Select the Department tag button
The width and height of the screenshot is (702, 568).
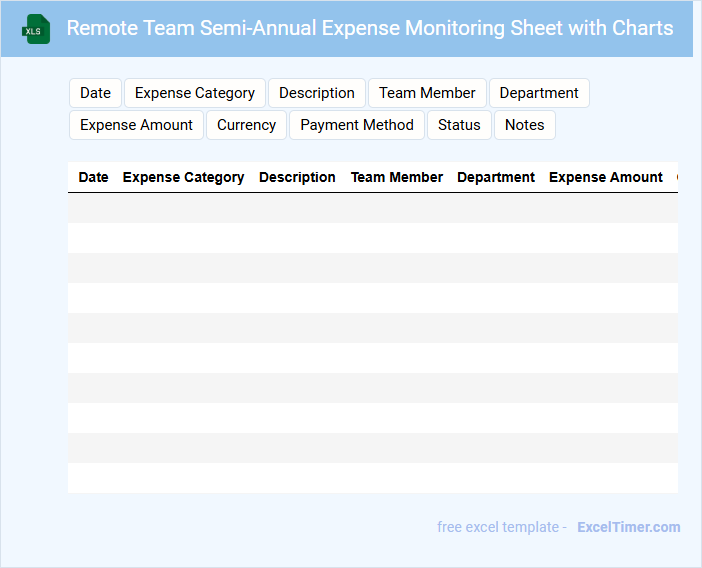coord(539,93)
